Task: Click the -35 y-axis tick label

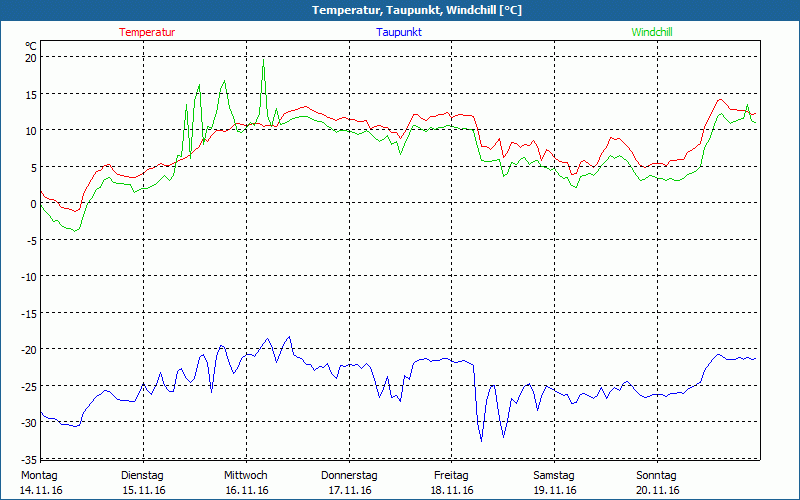Action: [x=29, y=459]
